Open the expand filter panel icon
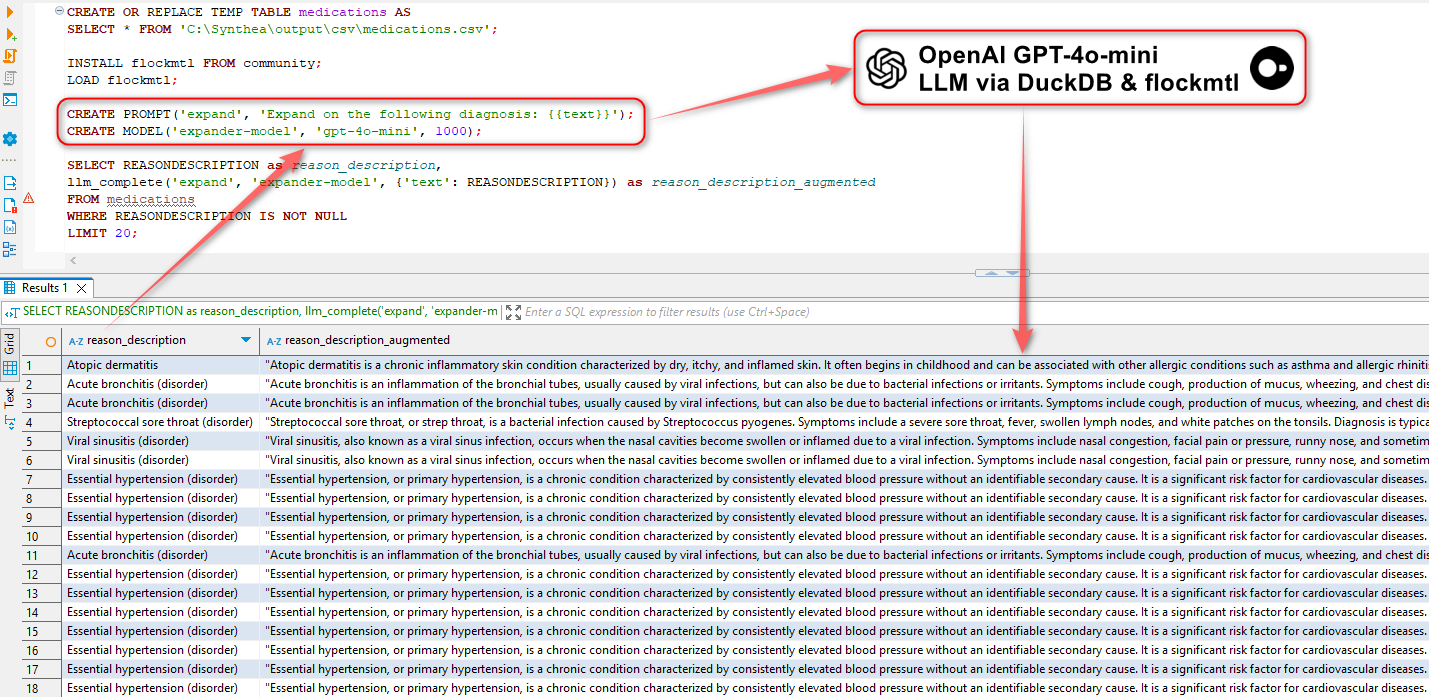1429x697 pixels. [x=513, y=312]
